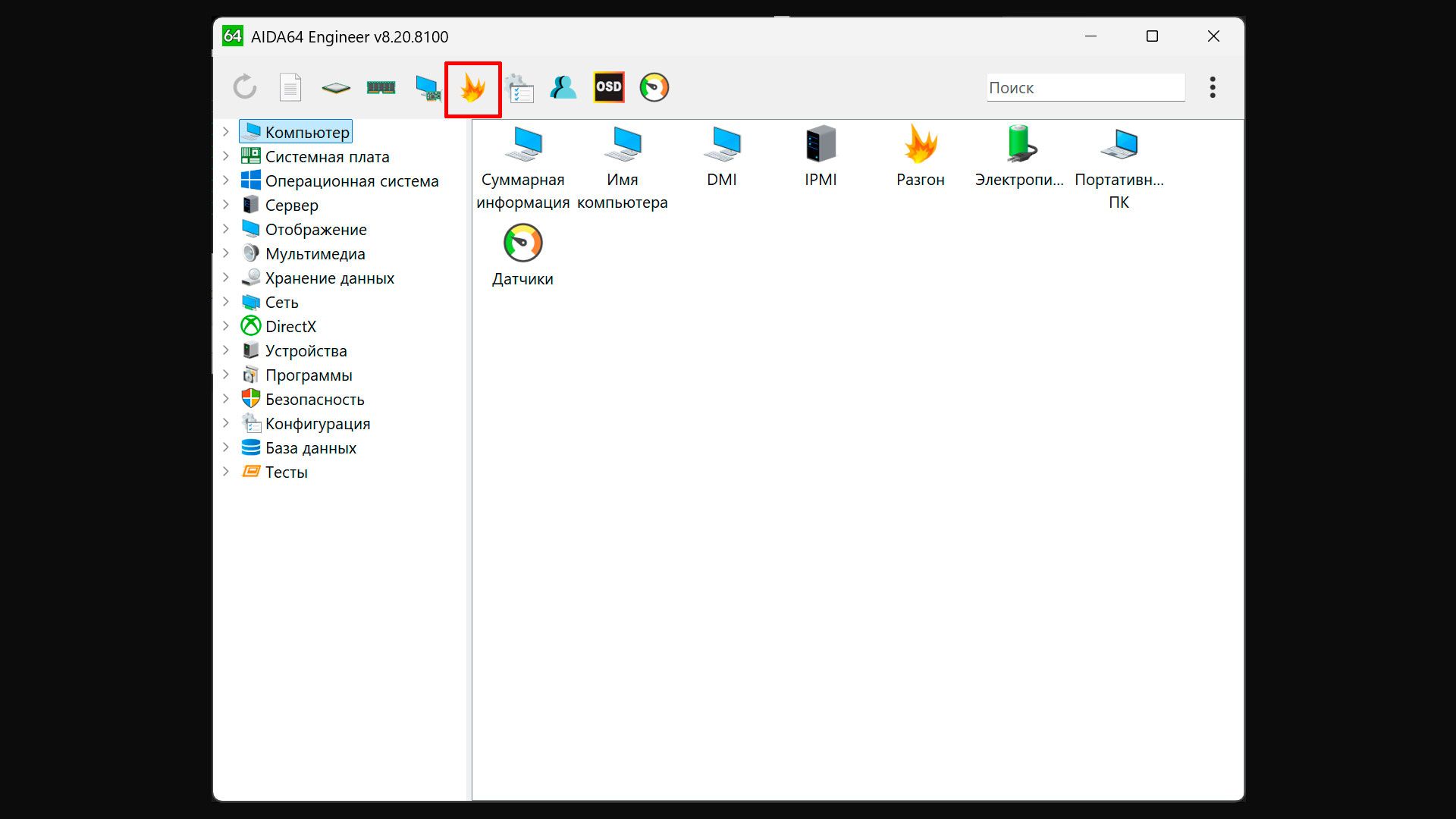1456x819 pixels.
Task: Select База данных in the tree
Action: (x=299, y=448)
